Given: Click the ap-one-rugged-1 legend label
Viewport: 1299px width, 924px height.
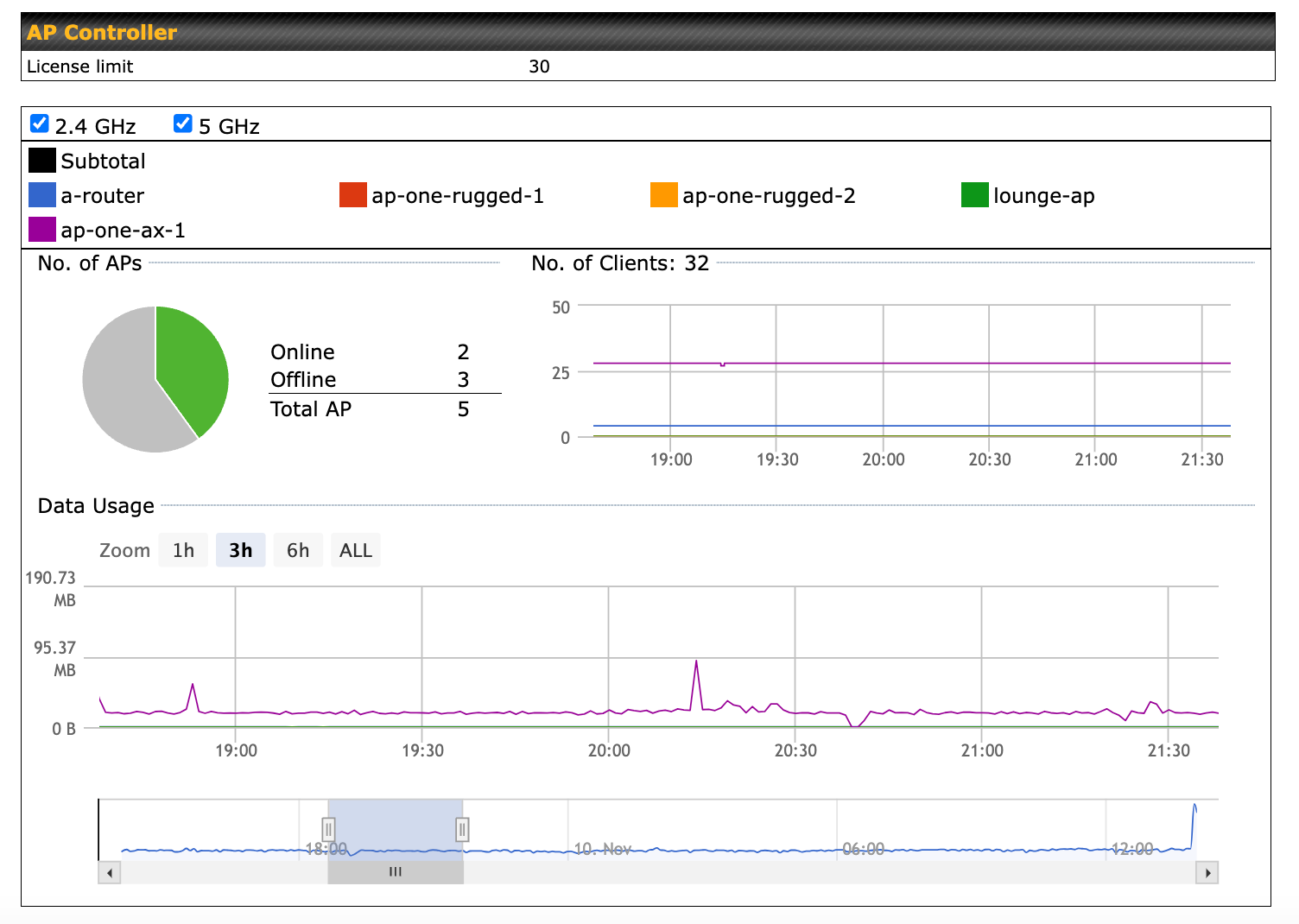Looking at the screenshot, I should tap(458, 196).
